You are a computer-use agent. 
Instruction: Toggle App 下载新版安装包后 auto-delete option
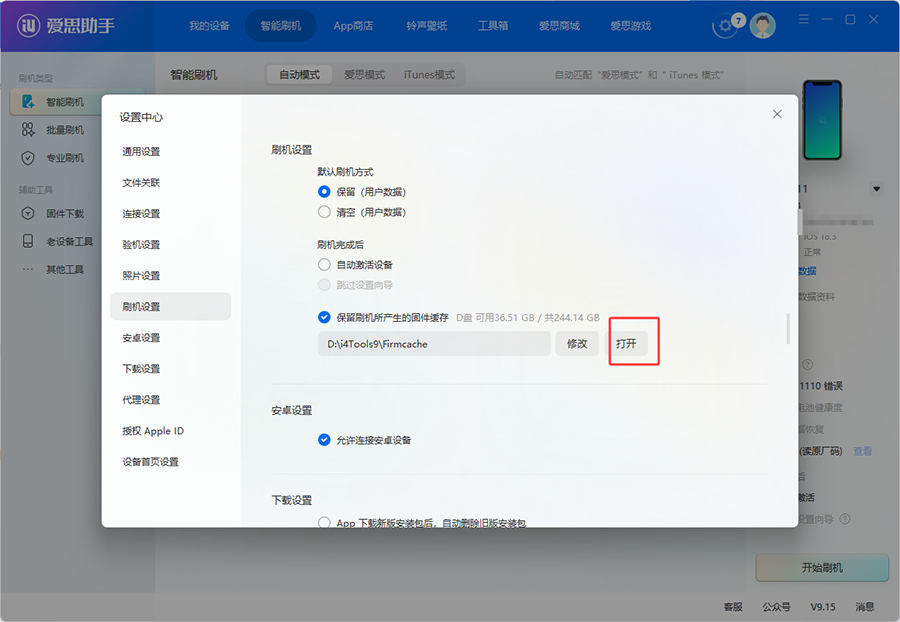(x=324, y=522)
